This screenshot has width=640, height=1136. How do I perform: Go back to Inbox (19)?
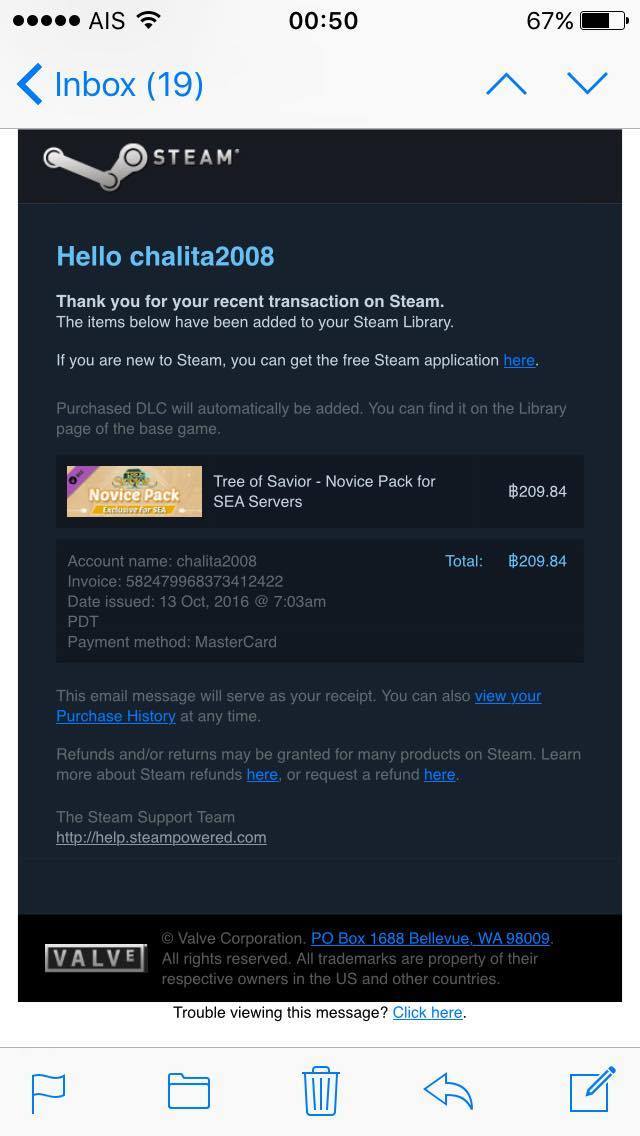pyautogui.click(x=110, y=85)
